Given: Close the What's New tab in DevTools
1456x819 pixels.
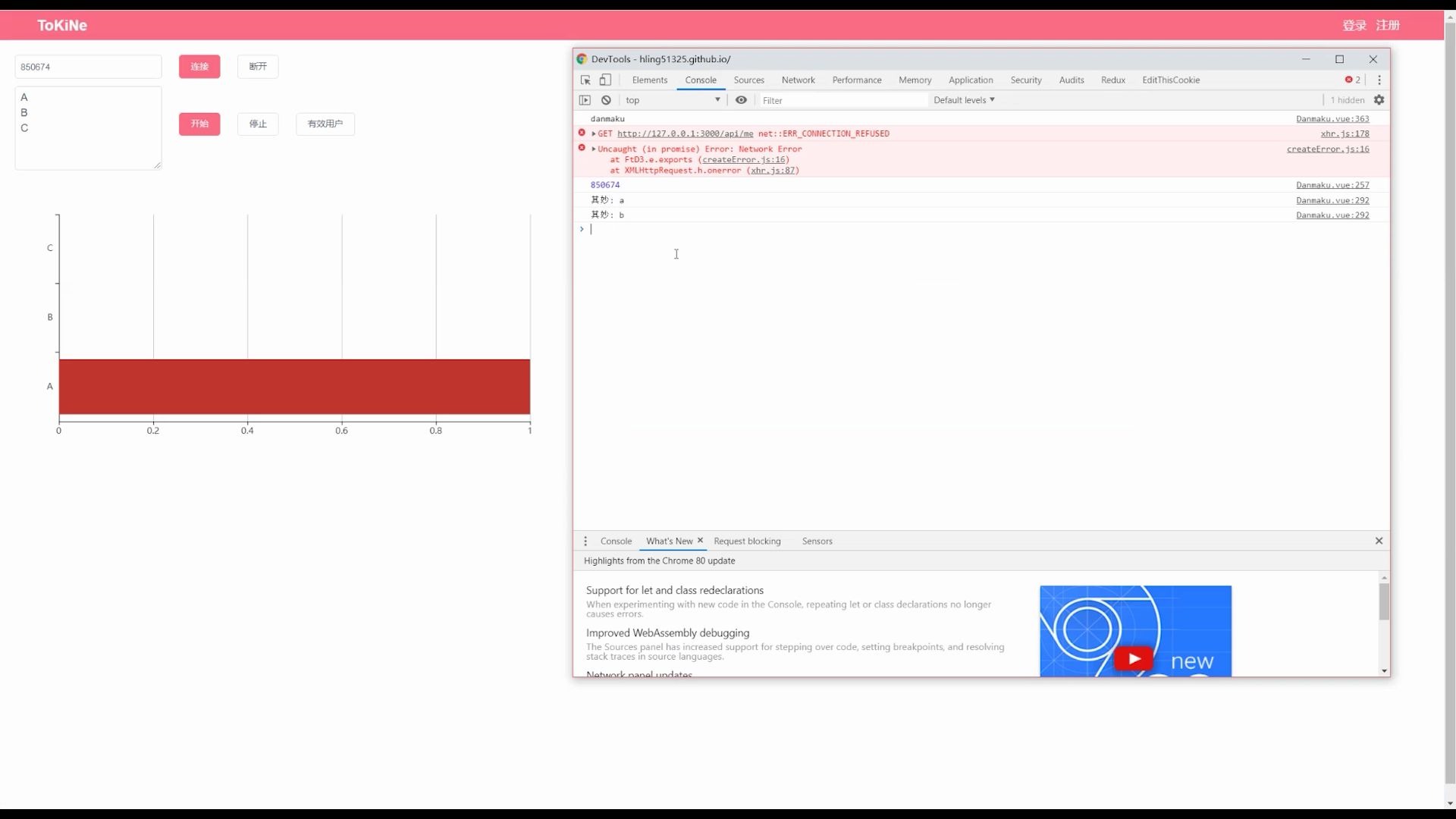Looking at the screenshot, I should 700,540.
